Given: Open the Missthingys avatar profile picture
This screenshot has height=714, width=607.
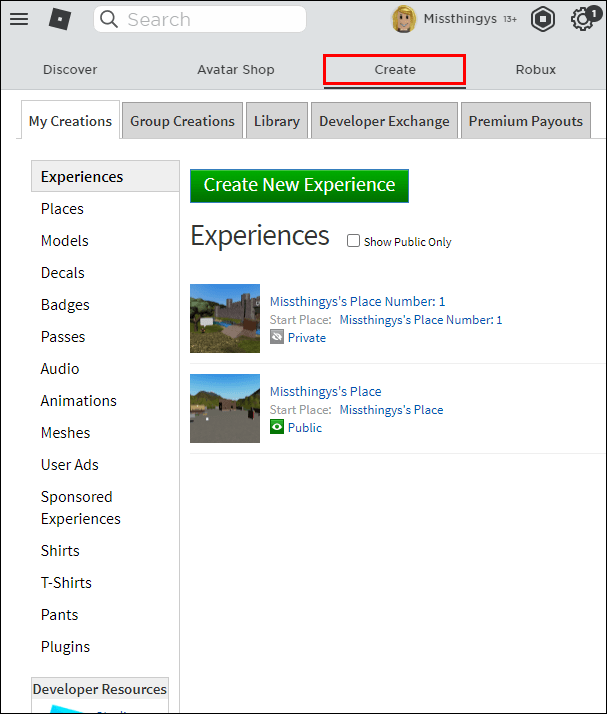Looking at the screenshot, I should pyautogui.click(x=404, y=19).
